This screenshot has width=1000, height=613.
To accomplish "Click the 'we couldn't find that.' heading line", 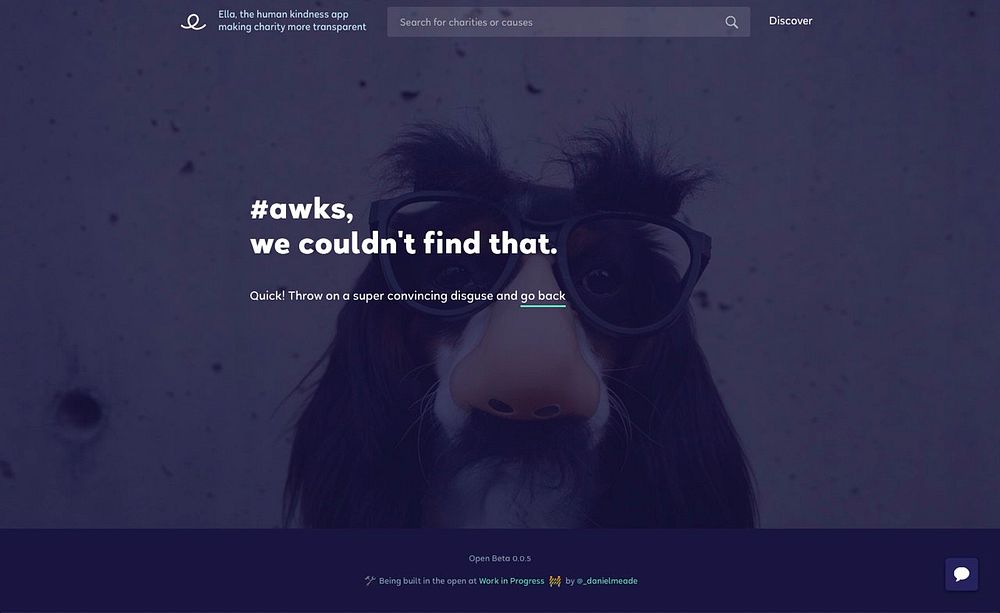I will pyautogui.click(x=404, y=243).
